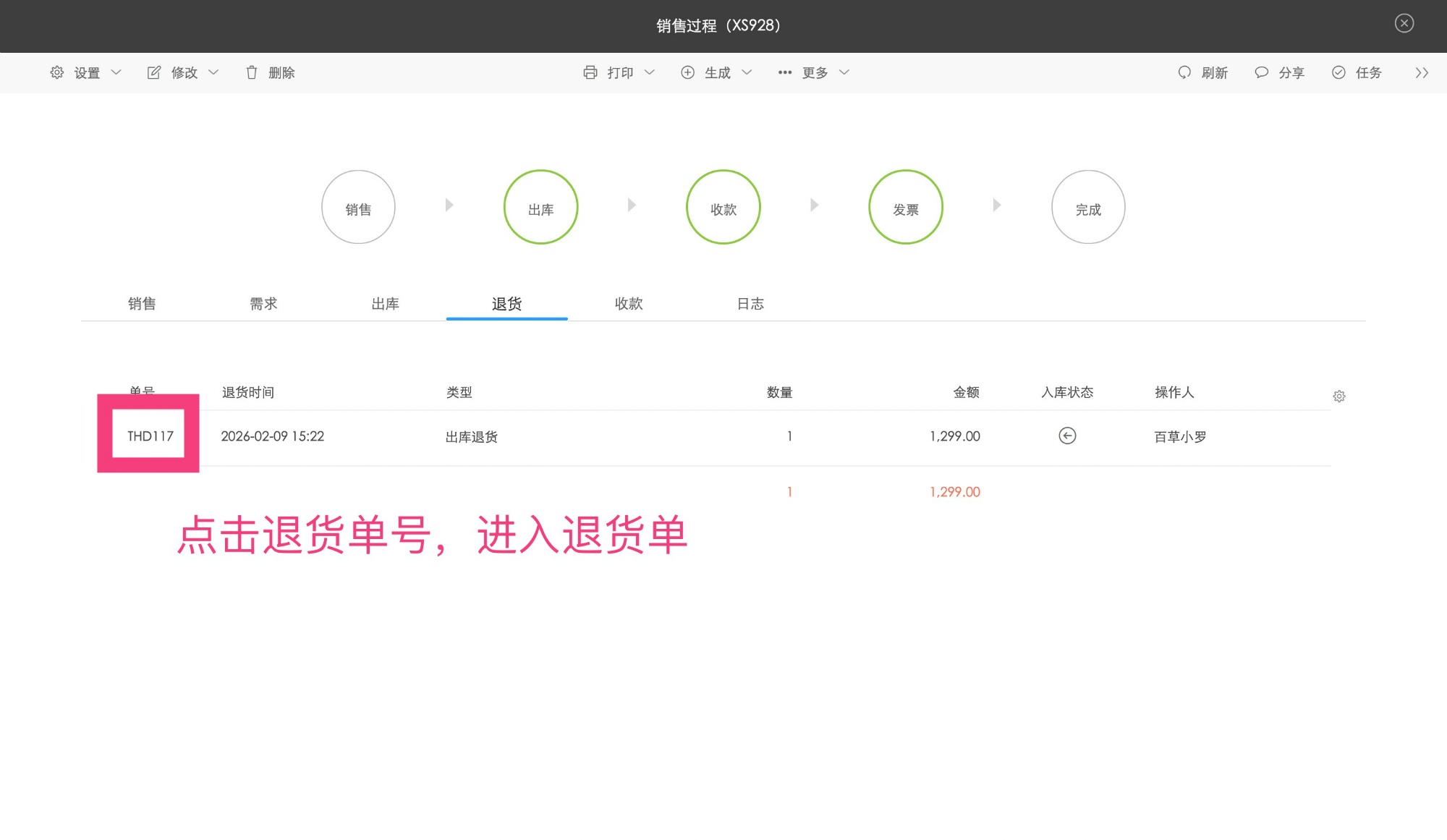
Task: Open the table column settings gear icon
Action: click(1340, 396)
